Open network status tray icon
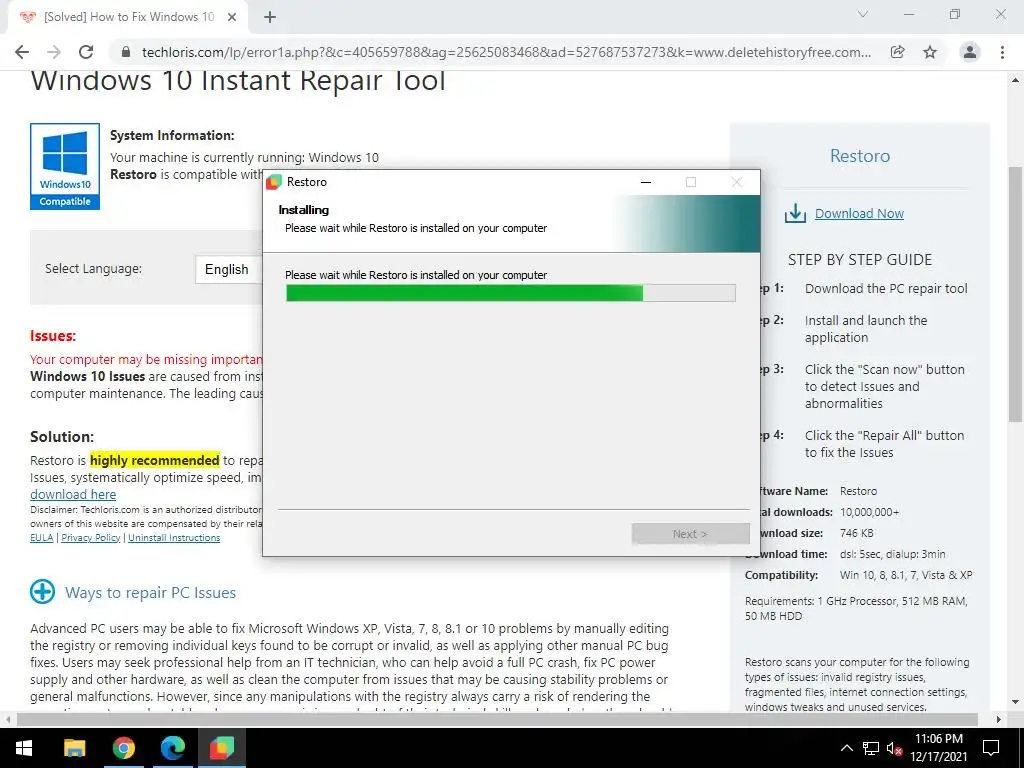 click(x=871, y=748)
